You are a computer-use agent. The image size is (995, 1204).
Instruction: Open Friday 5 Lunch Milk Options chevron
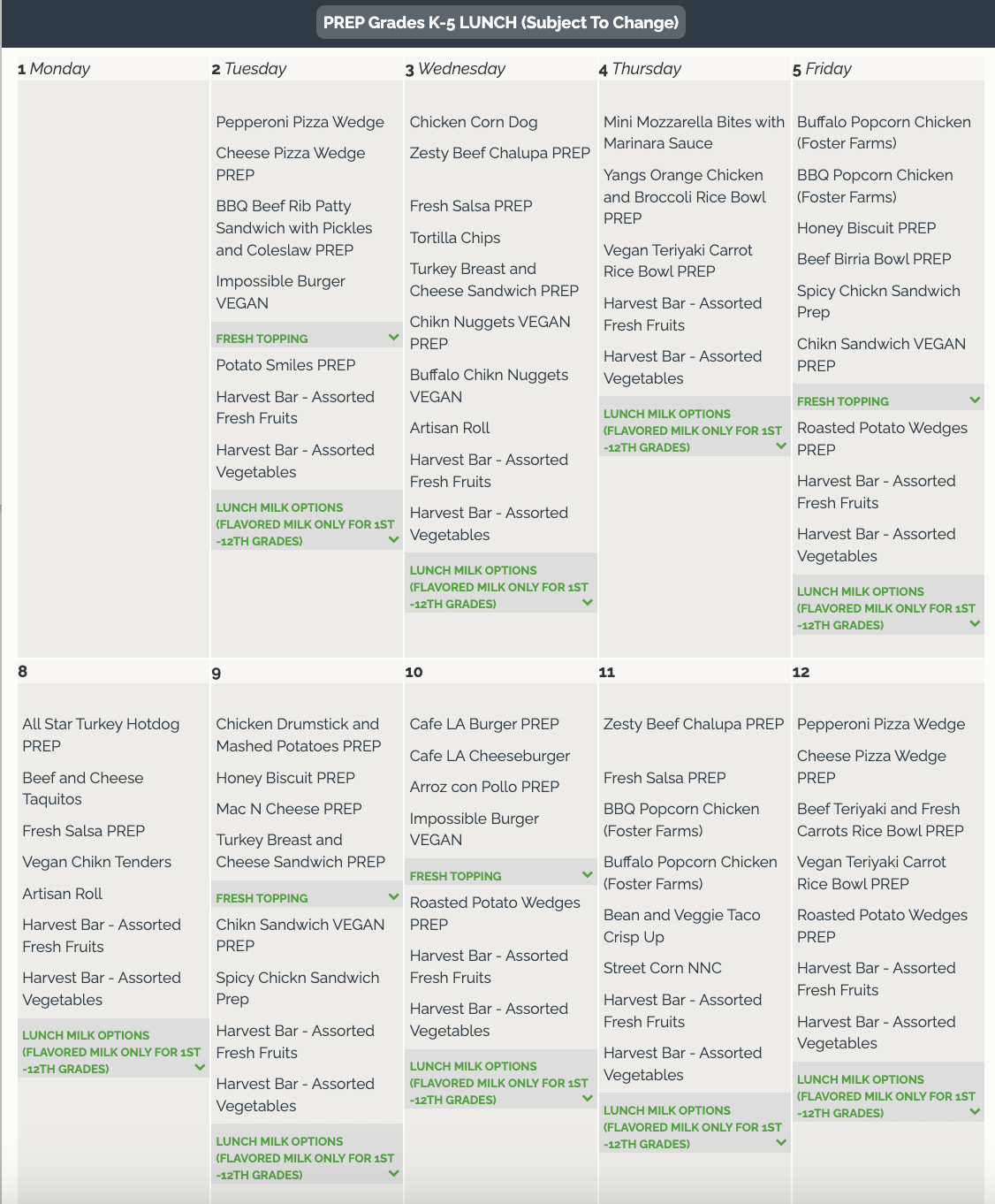[975, 624]
